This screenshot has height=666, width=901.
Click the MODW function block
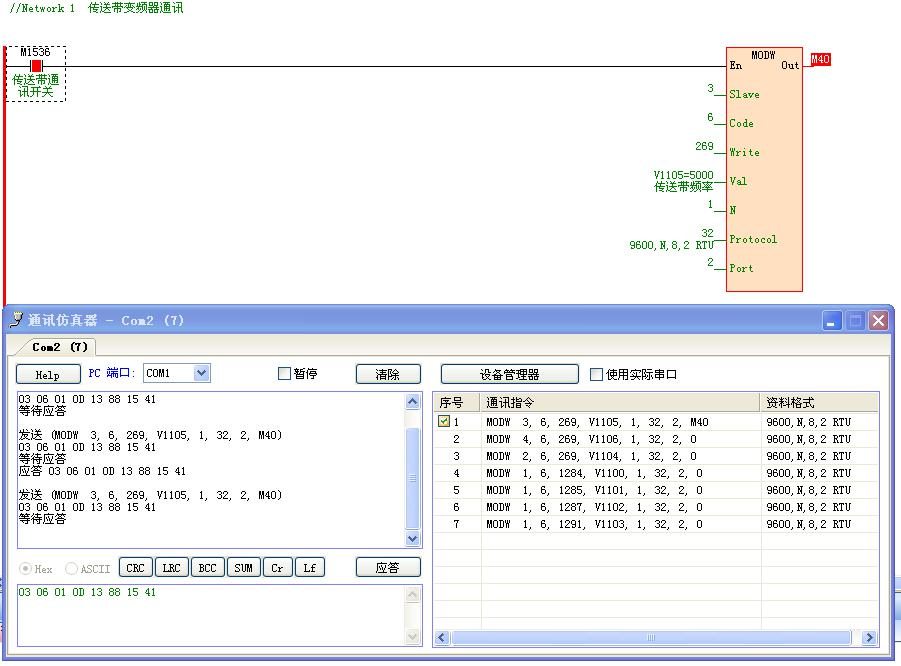tap(764, 170)
